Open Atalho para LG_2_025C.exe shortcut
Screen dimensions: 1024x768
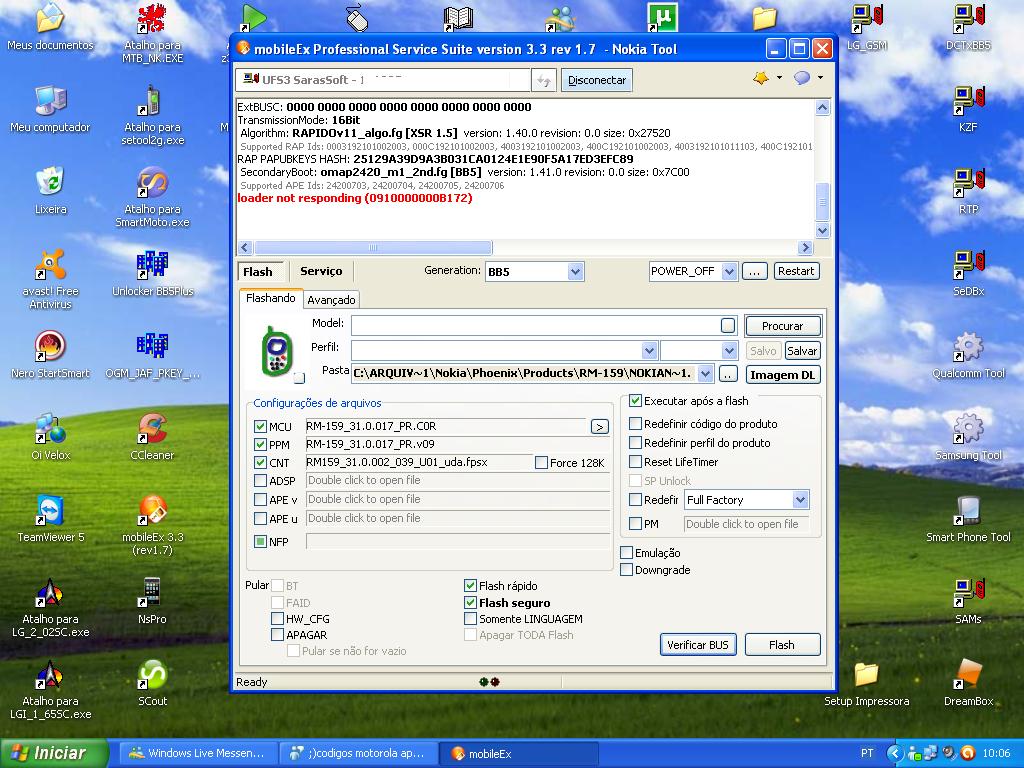50,607
